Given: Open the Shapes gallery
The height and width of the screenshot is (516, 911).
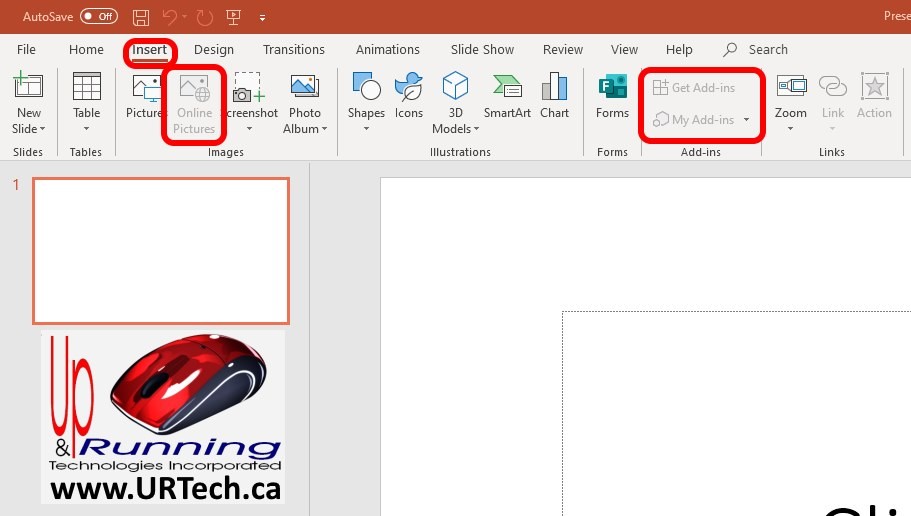Looking at the screenshot, I should coord(366,98).
